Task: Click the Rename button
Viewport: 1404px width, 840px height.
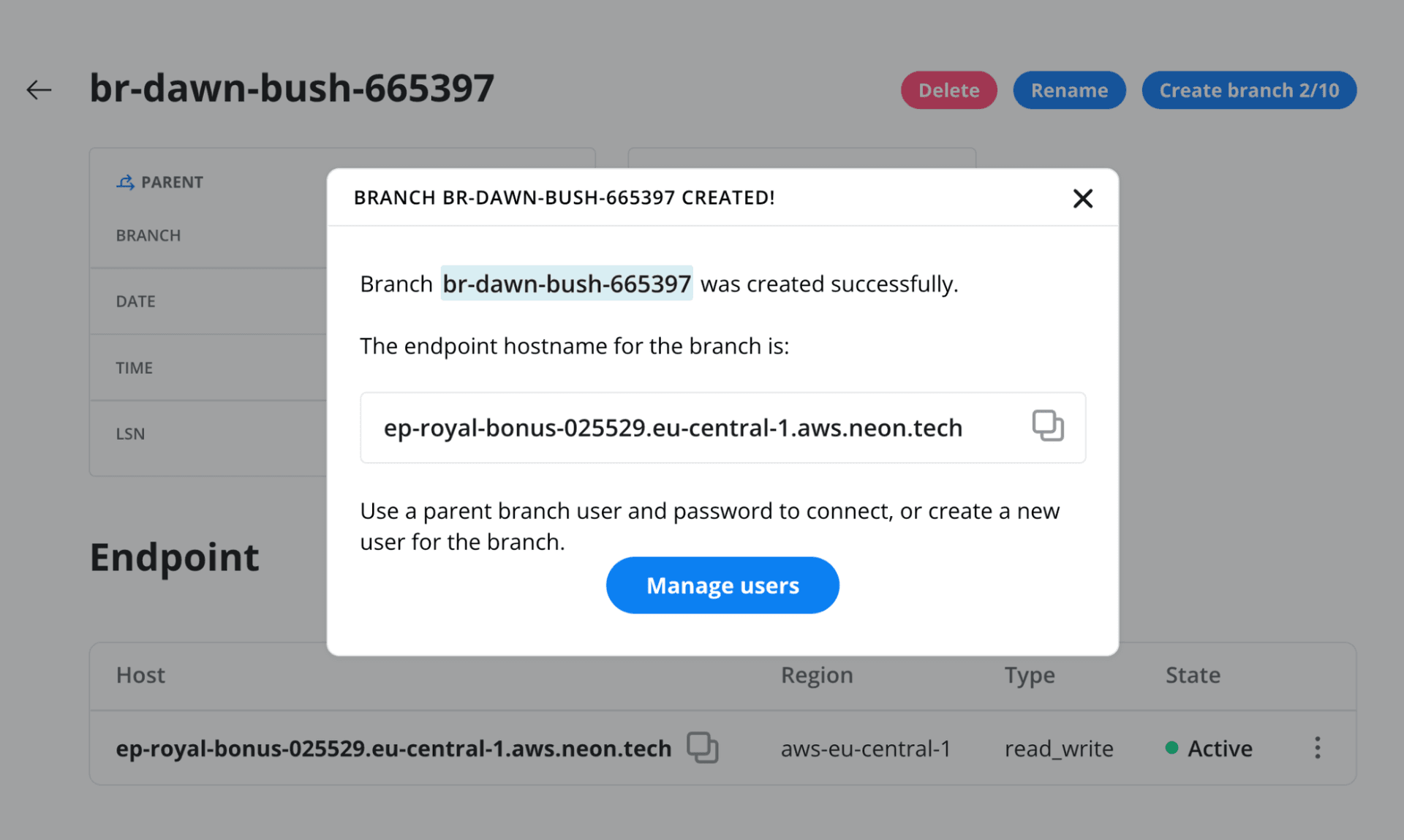Action: [1068, 90]
